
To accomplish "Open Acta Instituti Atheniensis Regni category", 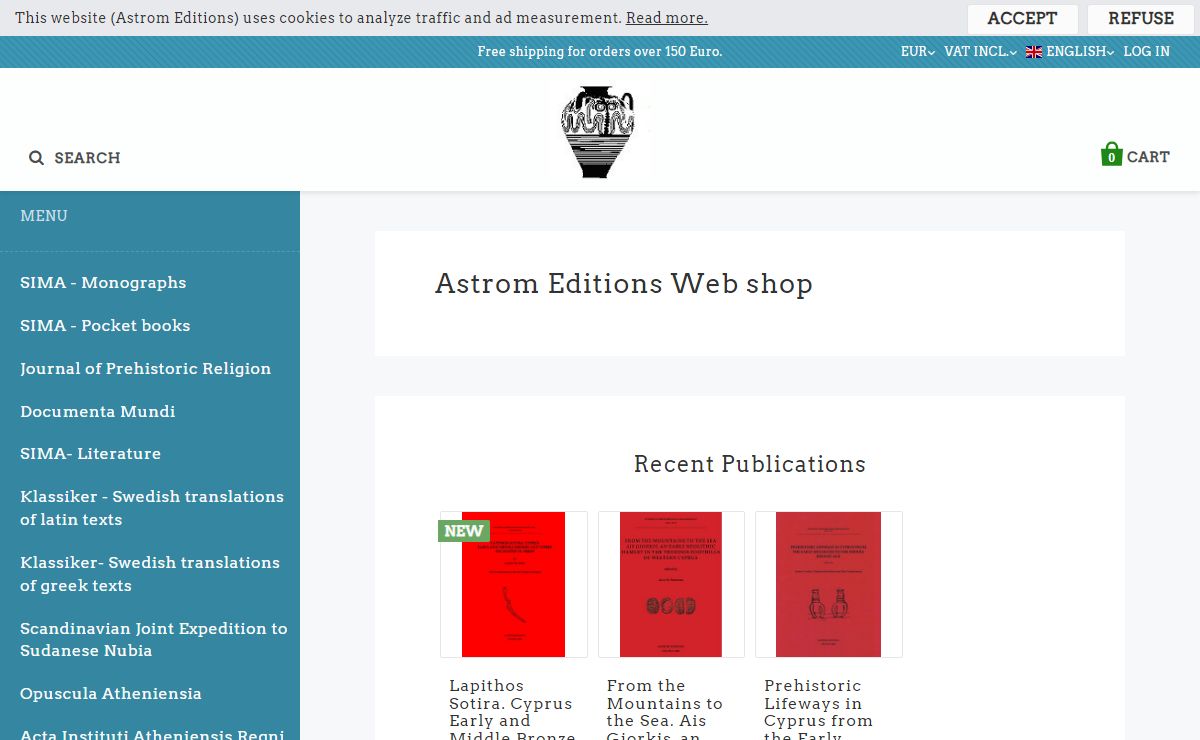I will coord(152,734).
